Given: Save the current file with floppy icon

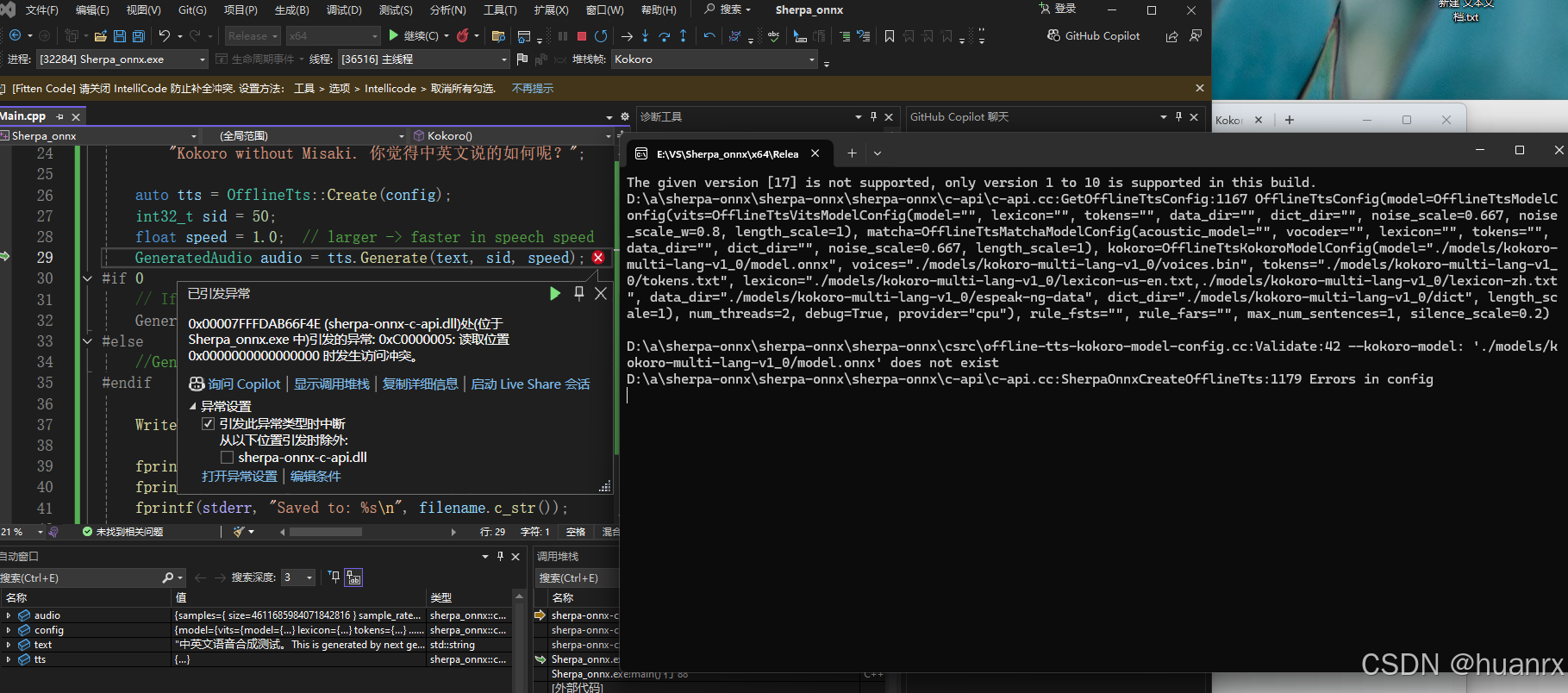Looking at the screenshot, I should pyautogui.click(x=120, y=36).
